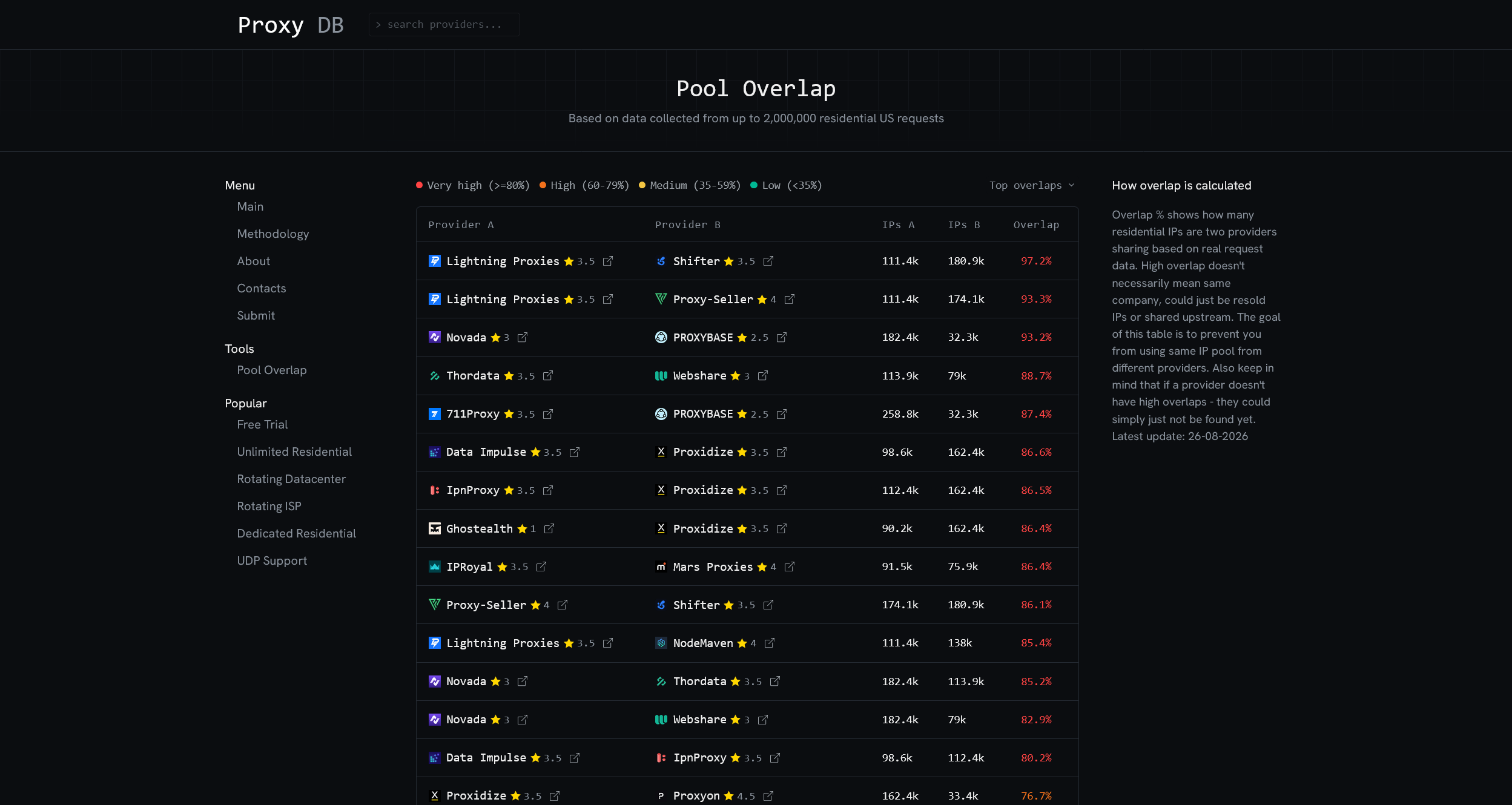Open PROXYBASE external link in the 711Proxy row
The width and height of the screenshot is (1512, 805).
tap(781, 414)
